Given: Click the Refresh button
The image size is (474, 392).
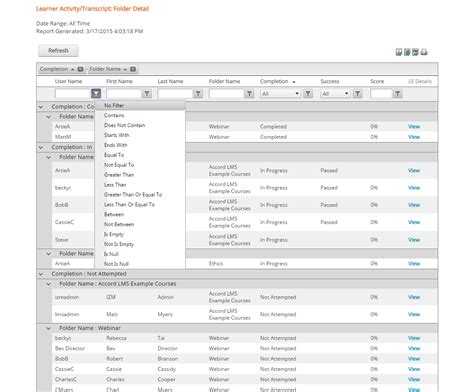Looking at the screenshot, I should pyautogui.click(x=58, y=51).
